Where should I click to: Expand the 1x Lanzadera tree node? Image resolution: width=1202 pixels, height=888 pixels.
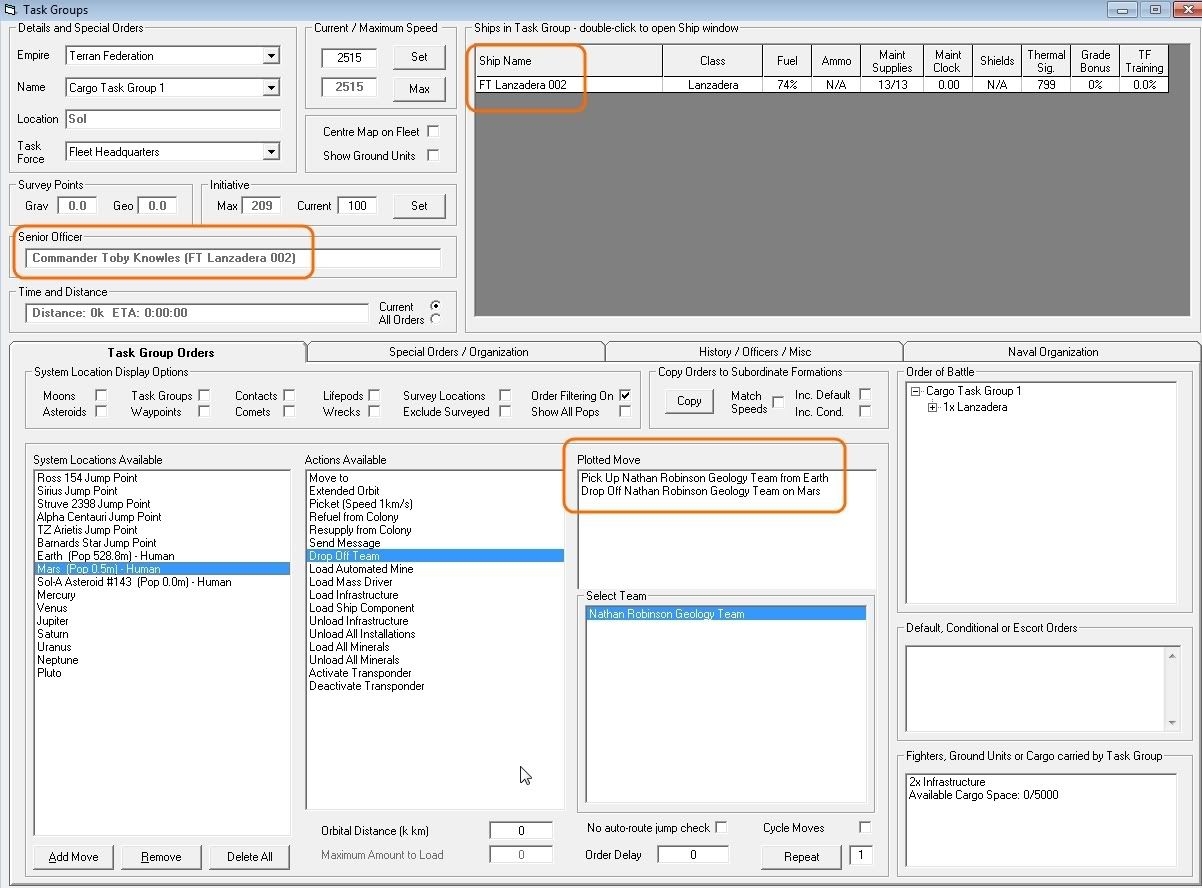tap(933, 407)
